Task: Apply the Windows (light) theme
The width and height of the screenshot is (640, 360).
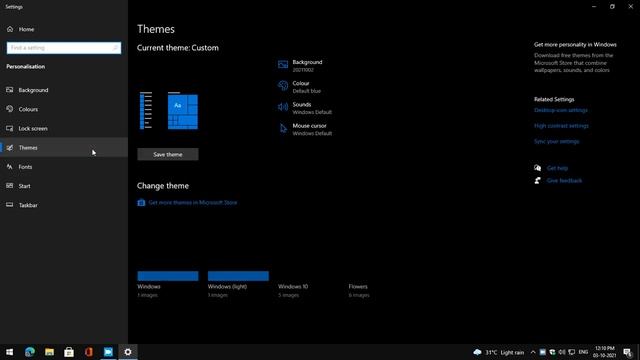Action: pyautogui.click(x=238, y=276)
